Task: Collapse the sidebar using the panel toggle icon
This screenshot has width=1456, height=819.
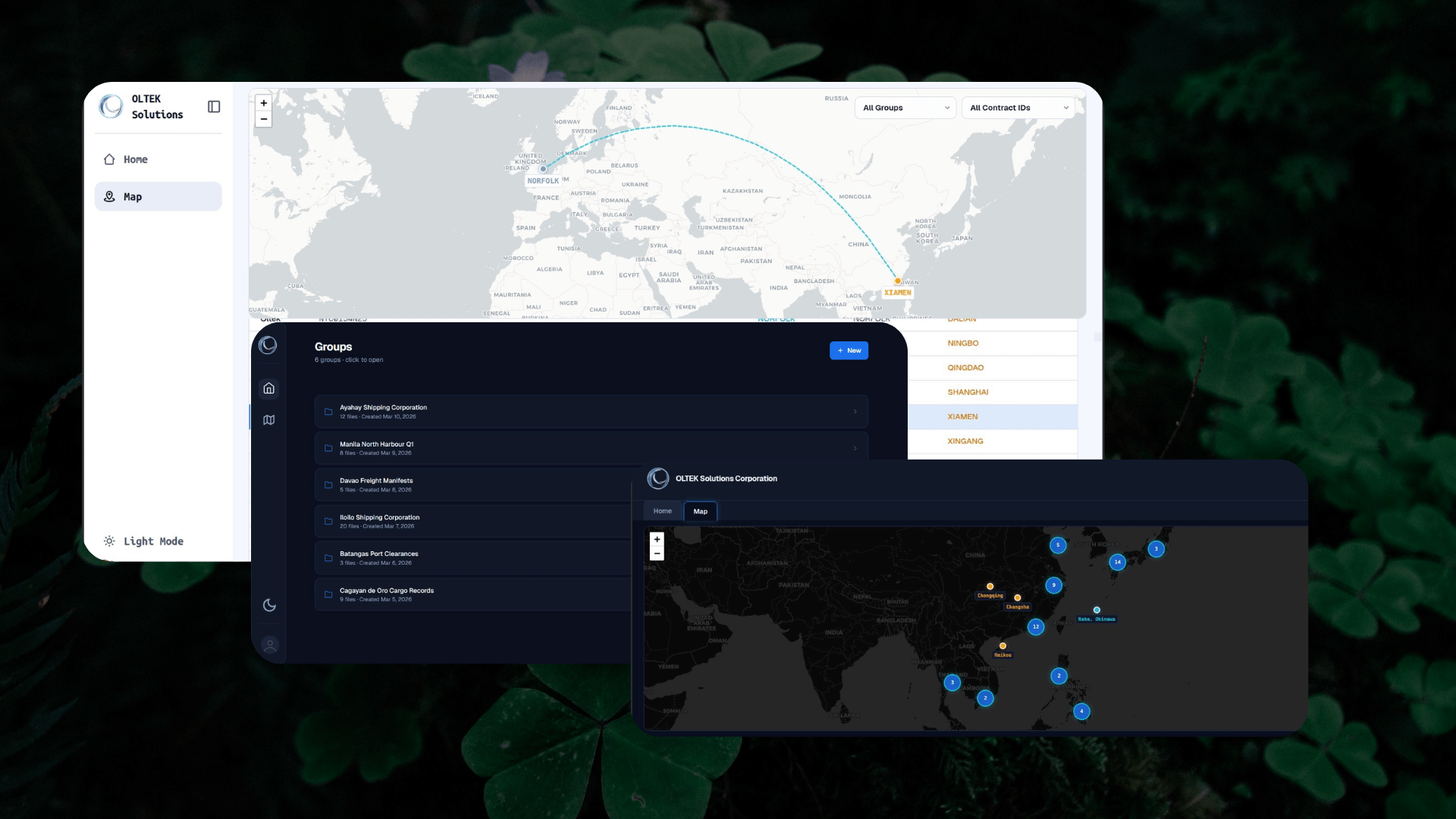Action: click(x=213, y=107)
